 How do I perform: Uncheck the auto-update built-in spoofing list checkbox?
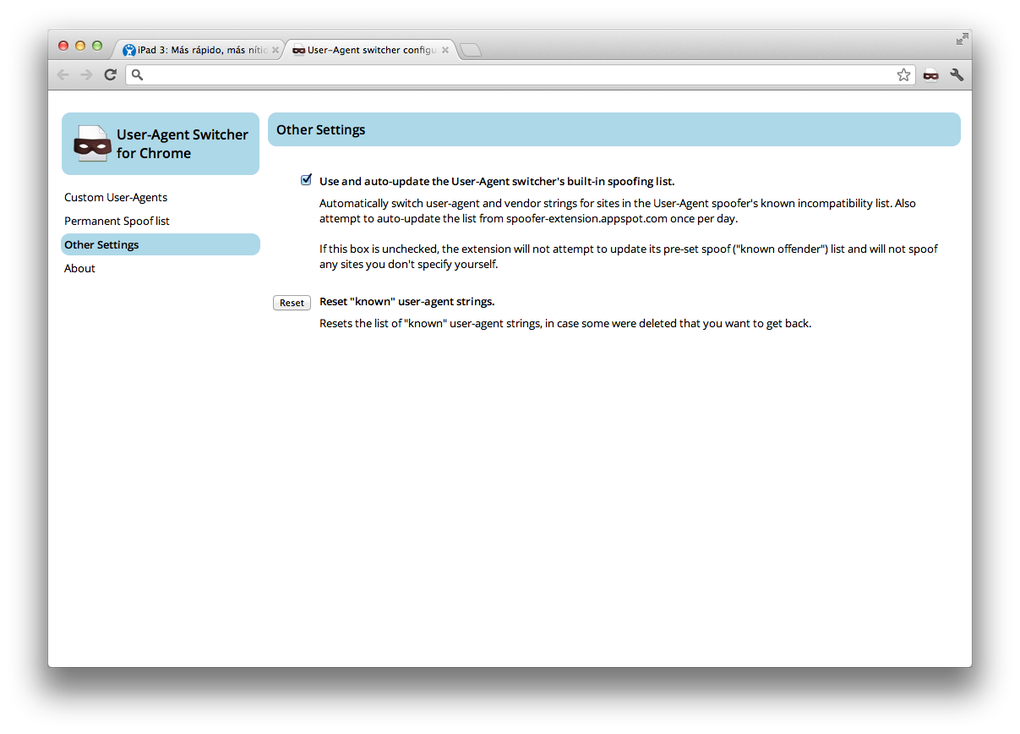(x=306, y=180)
